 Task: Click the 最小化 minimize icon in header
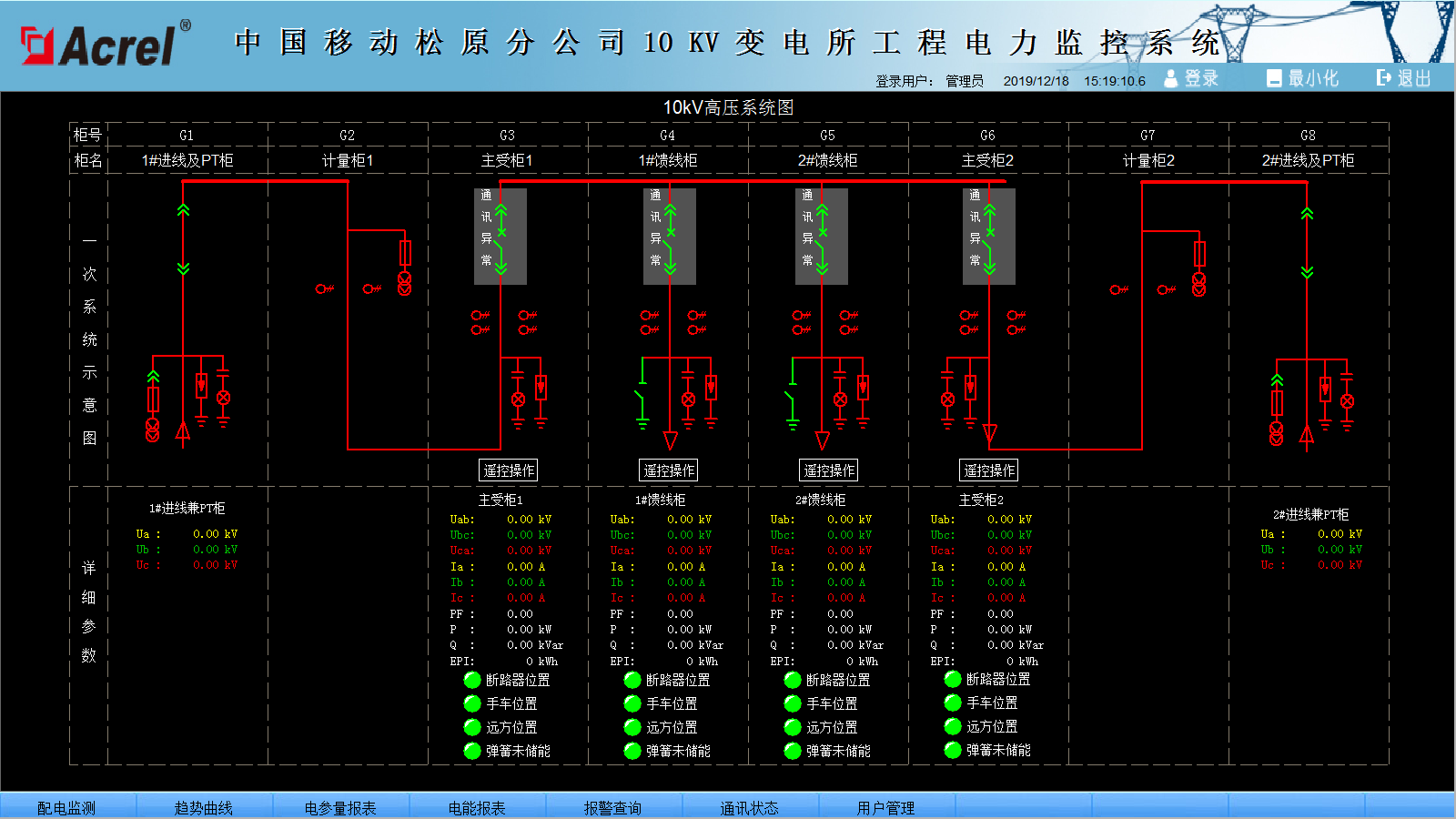(1274, 78)
